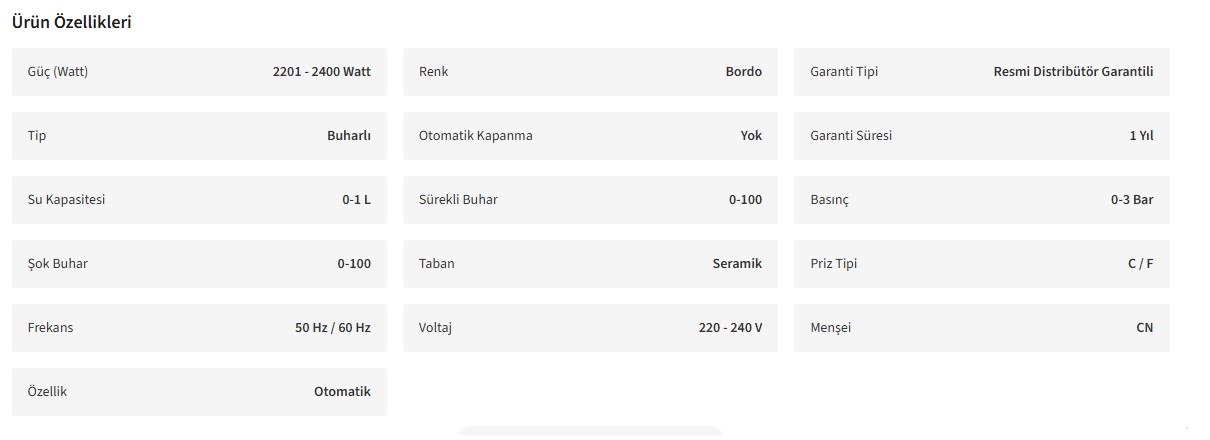Click the Renk label
The width and height of the screenshot is (1210, 440).
tap(433, 72)
